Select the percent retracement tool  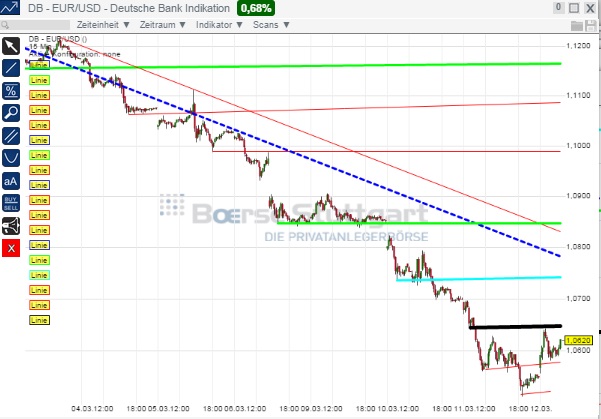[11, 91]
